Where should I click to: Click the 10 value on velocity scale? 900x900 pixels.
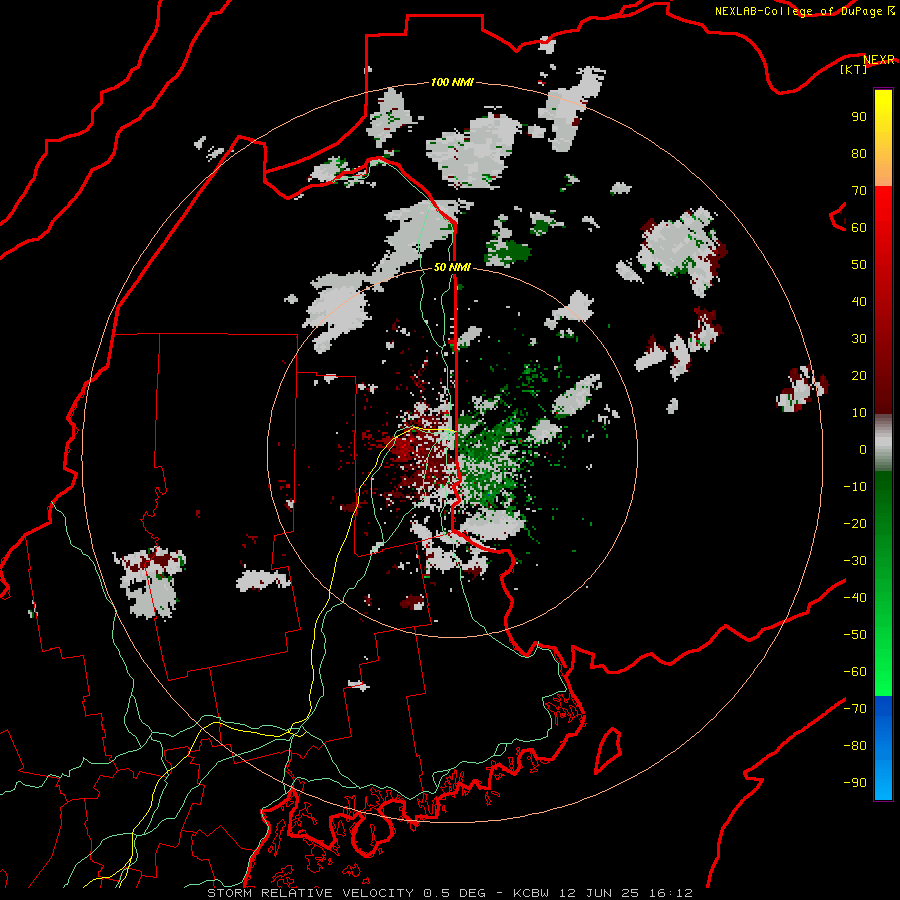(x=859, y=413)
